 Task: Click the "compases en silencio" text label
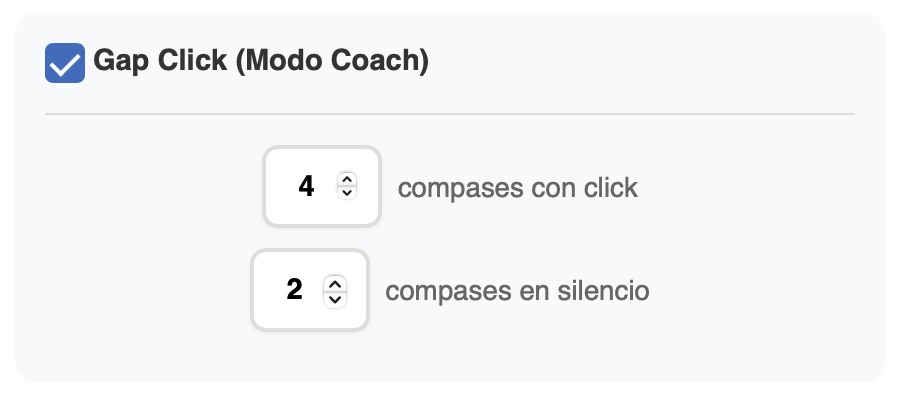[x=517, y=291]
